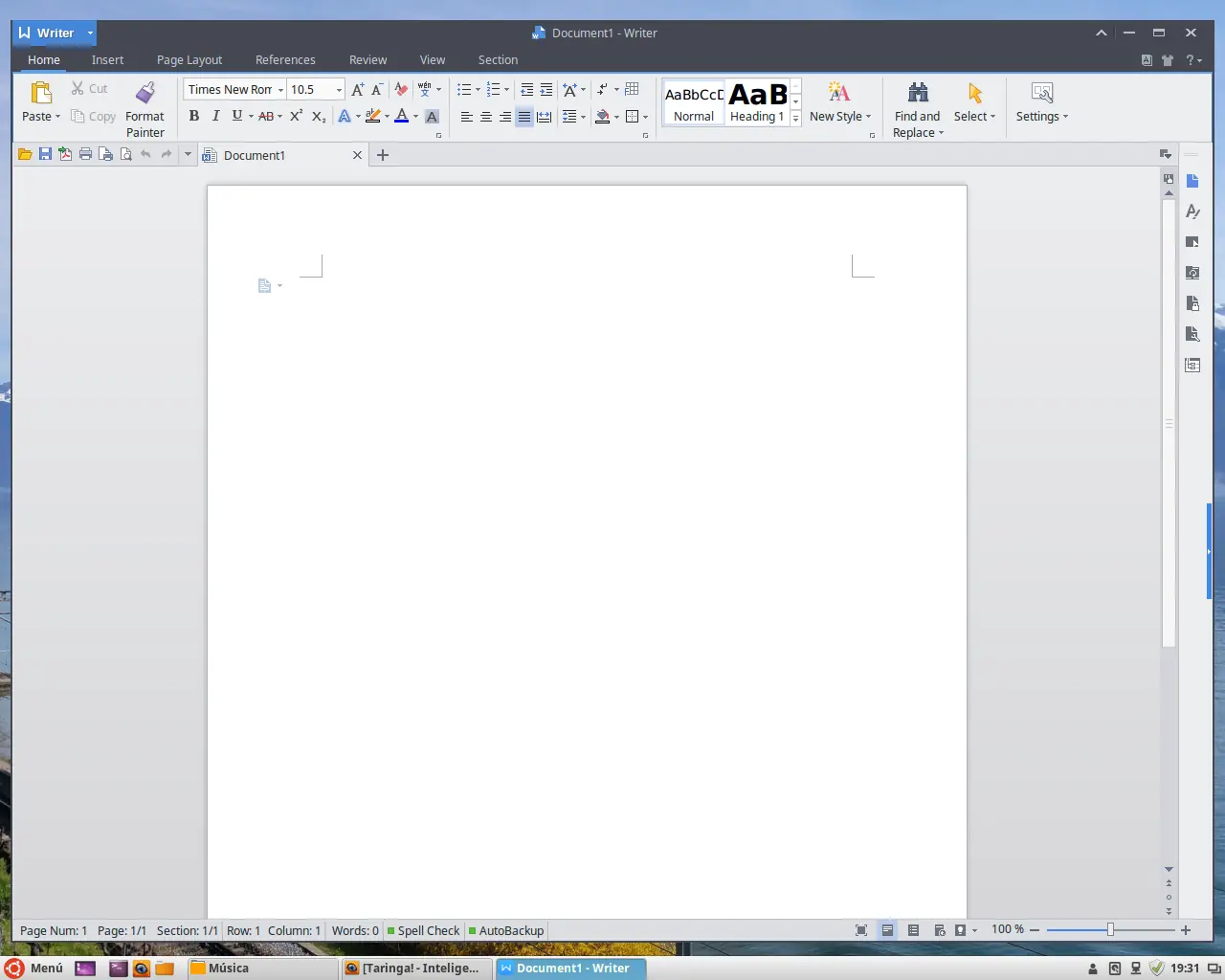Apply bold formatting
Screen dimensions: 1225x980
click(x=194, y=116)
